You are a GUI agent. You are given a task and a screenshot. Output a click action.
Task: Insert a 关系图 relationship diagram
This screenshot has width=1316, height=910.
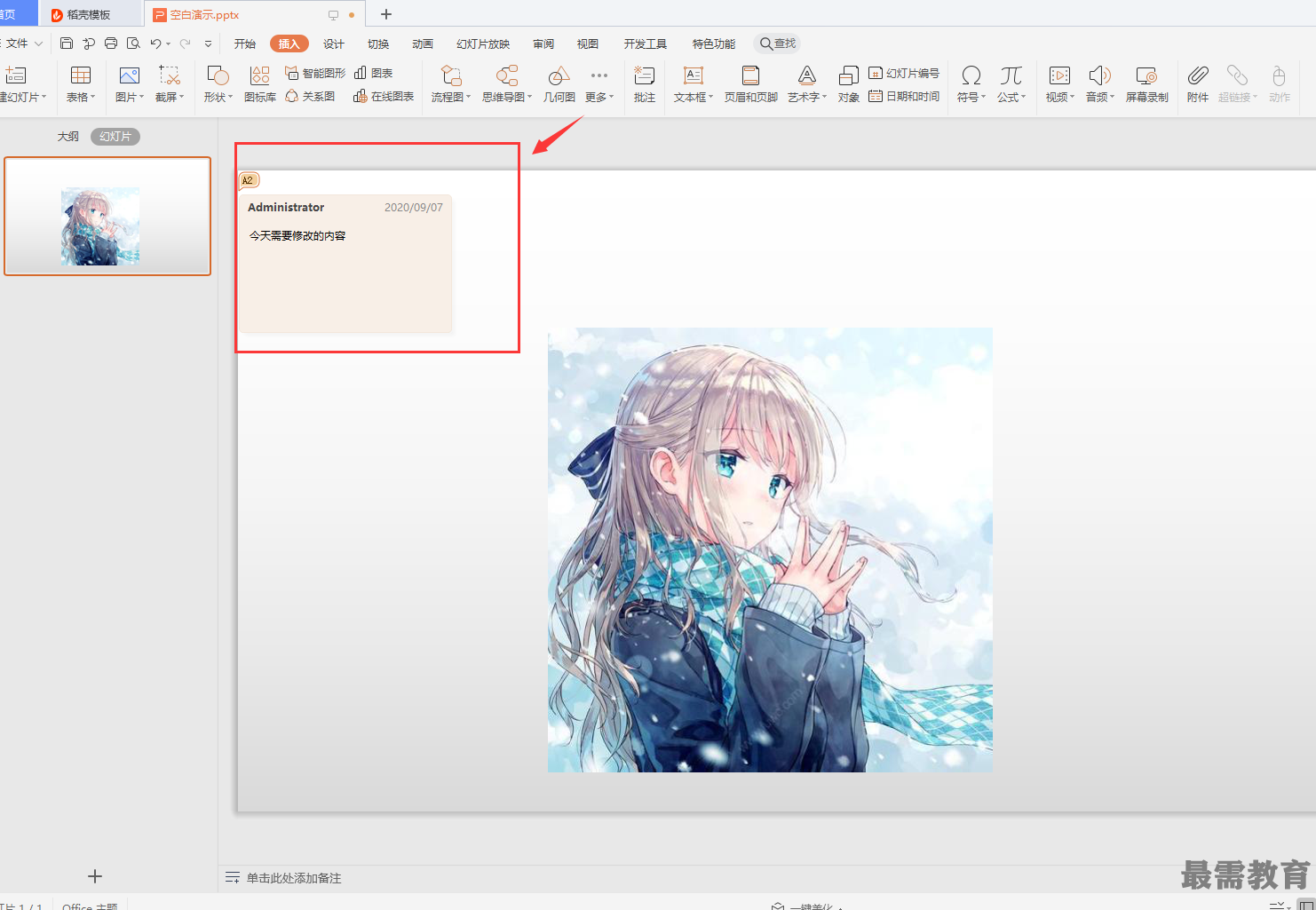310,96
